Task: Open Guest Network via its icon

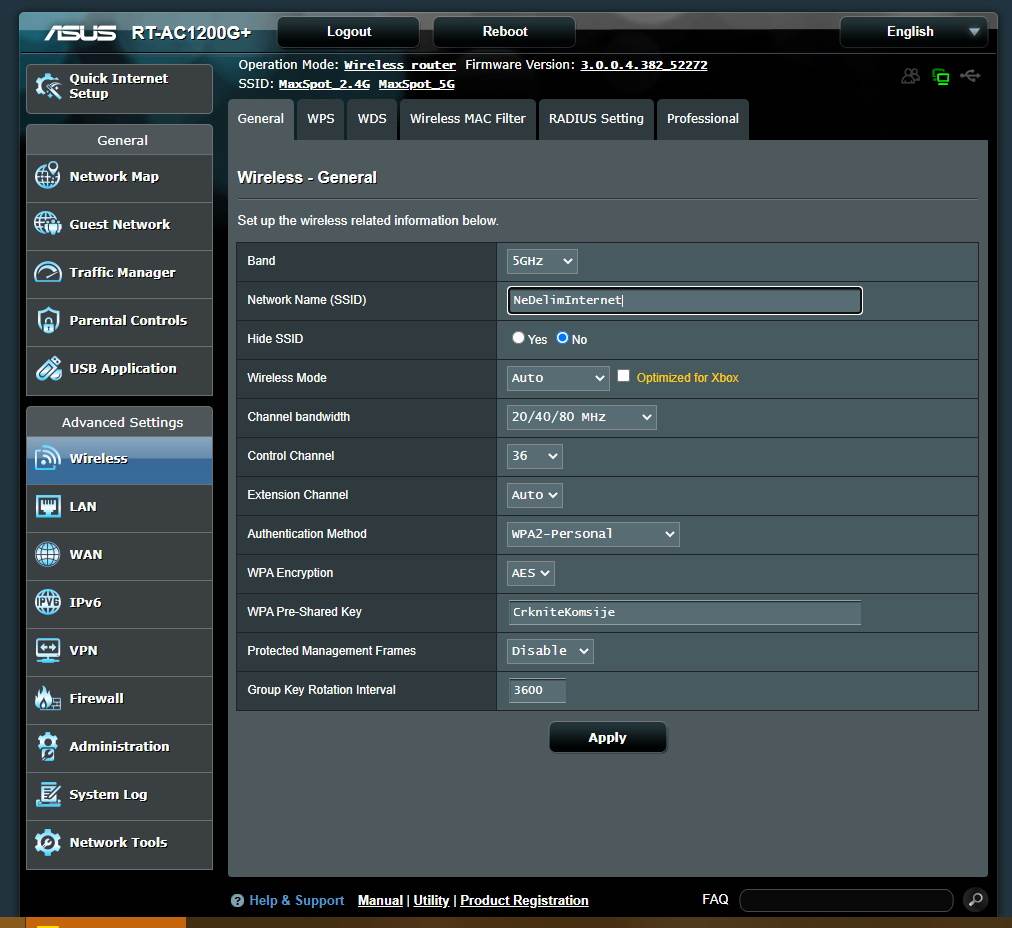Action: [47, 225]
